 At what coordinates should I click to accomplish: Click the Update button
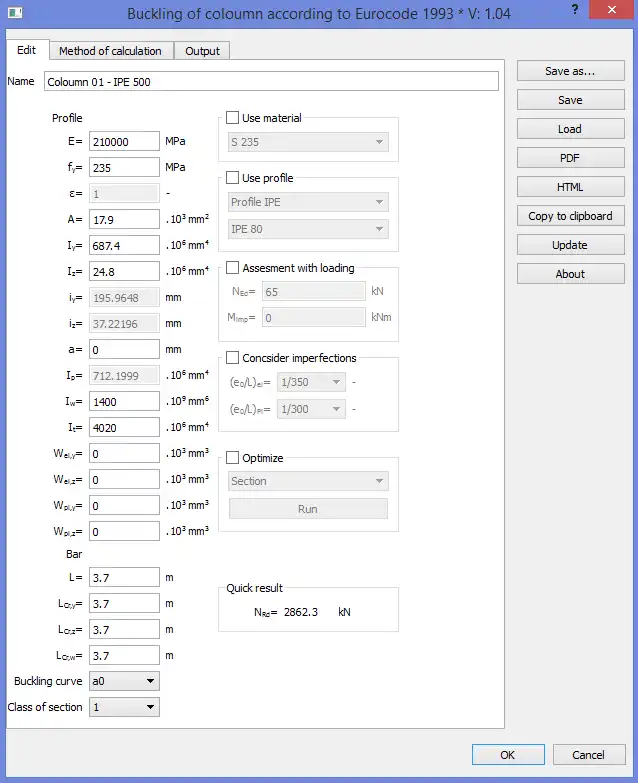pyautogui.click(x=571, y=245)
